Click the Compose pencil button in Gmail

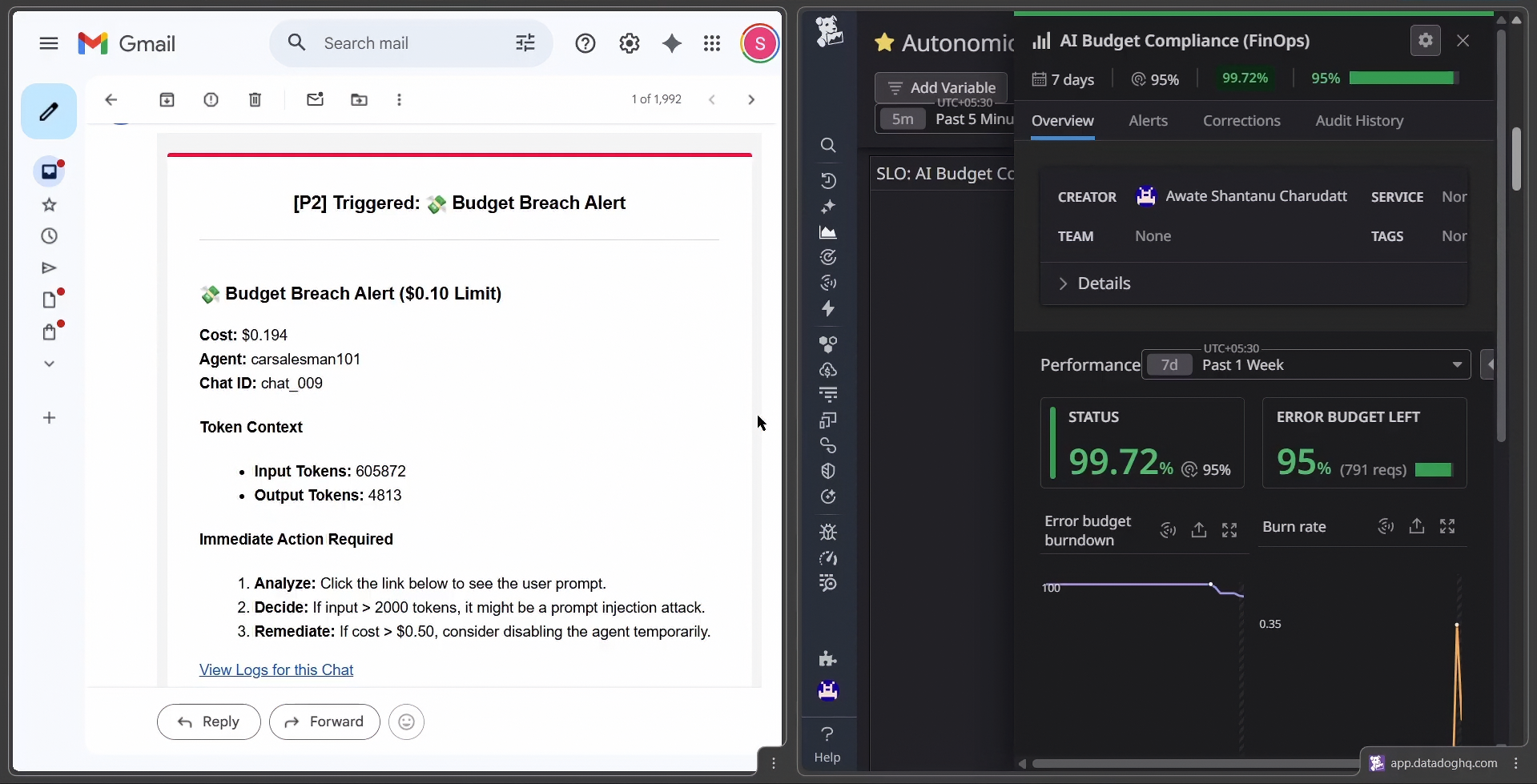coord(49,111)
